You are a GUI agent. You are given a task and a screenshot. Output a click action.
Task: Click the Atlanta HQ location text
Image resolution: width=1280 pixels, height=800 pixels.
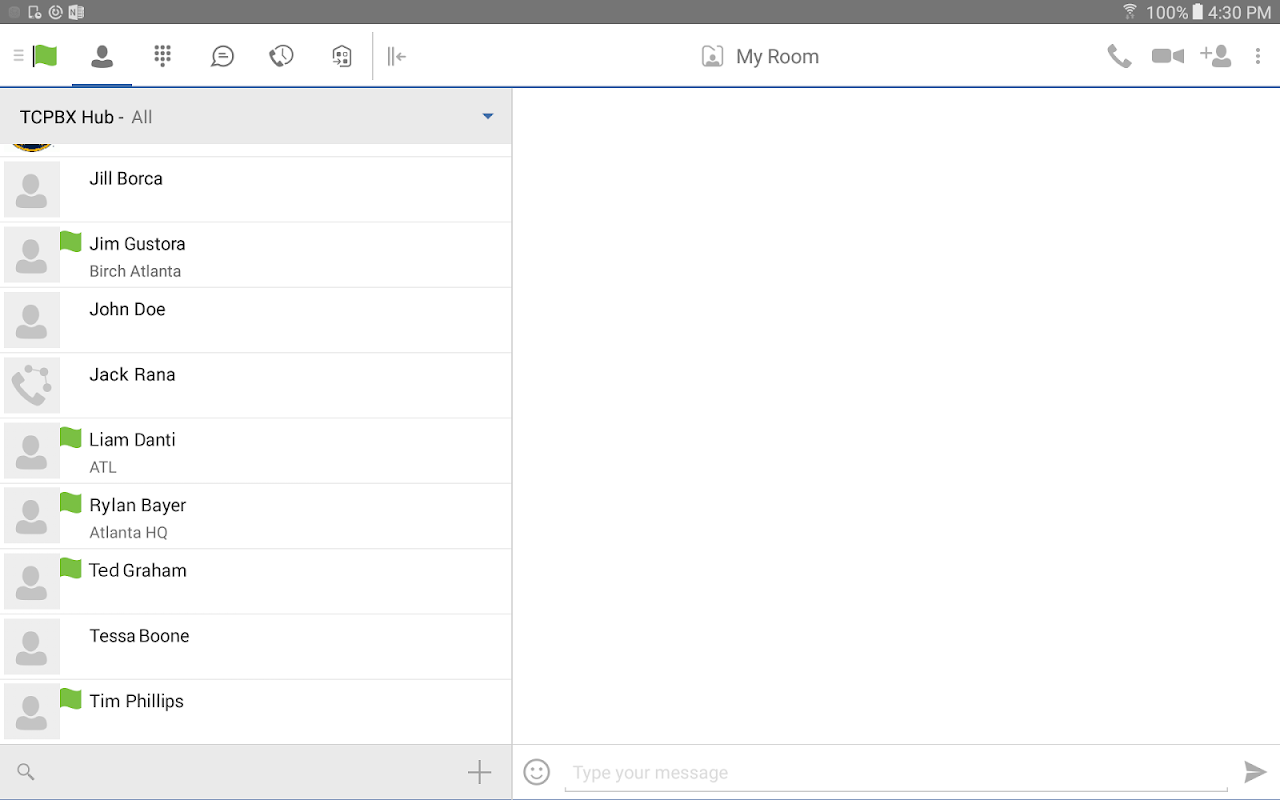pyautogui.click(x=129, y=533)
